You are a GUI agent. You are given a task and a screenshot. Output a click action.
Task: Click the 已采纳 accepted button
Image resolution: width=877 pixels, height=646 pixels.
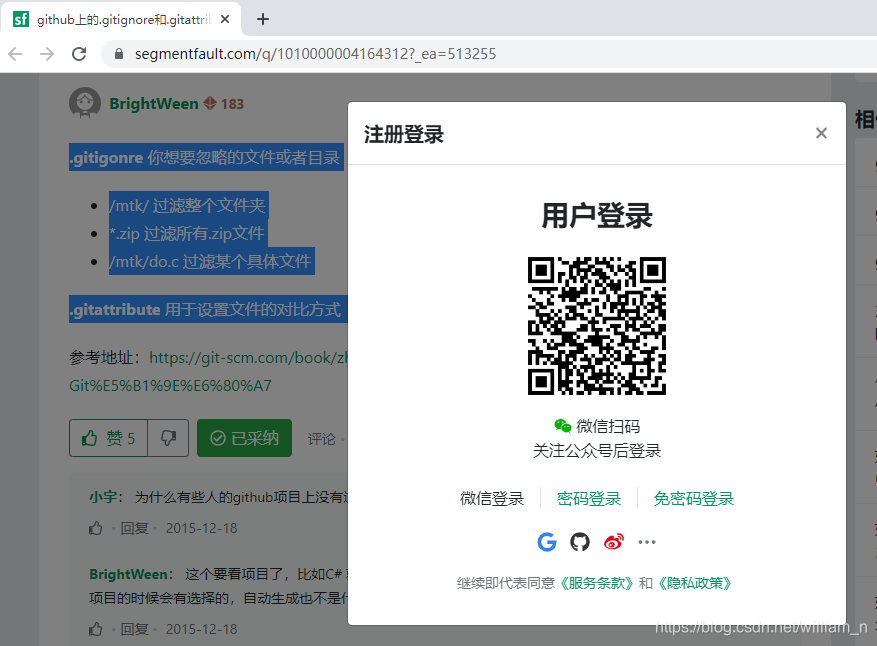click(x=244, y=438)
